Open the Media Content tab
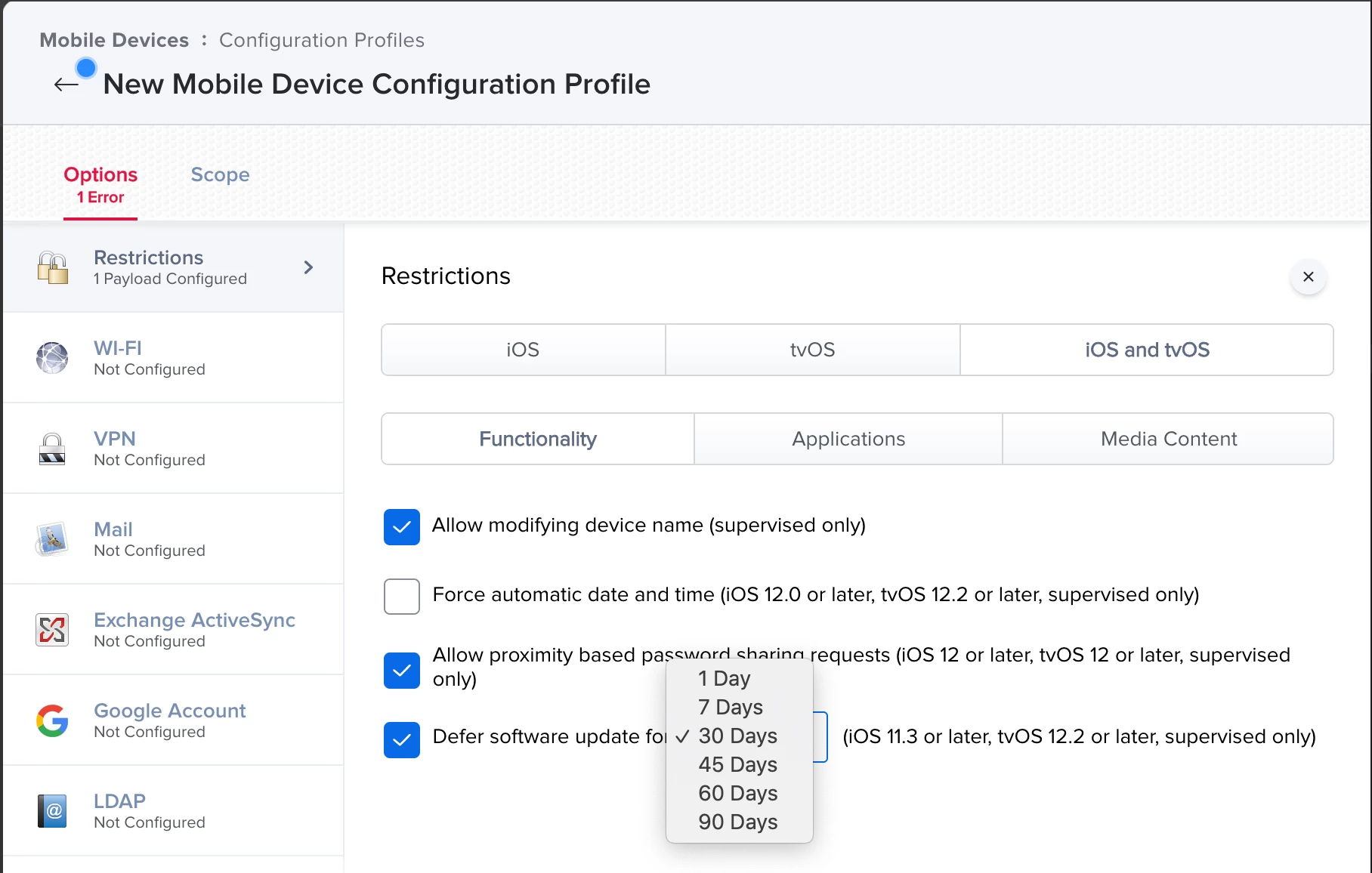1372x873 pixels. tap(1168, 439)
